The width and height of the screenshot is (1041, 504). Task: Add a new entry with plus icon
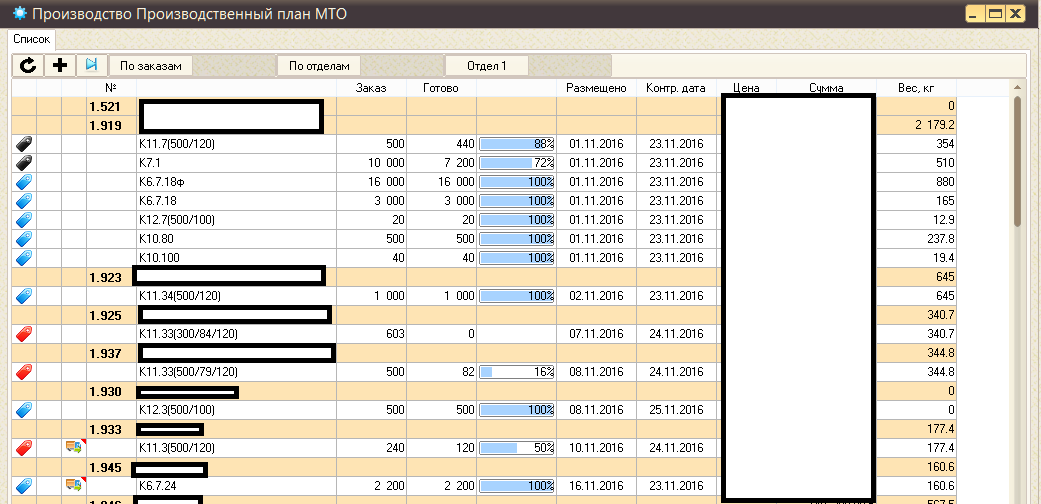(60, 65)
